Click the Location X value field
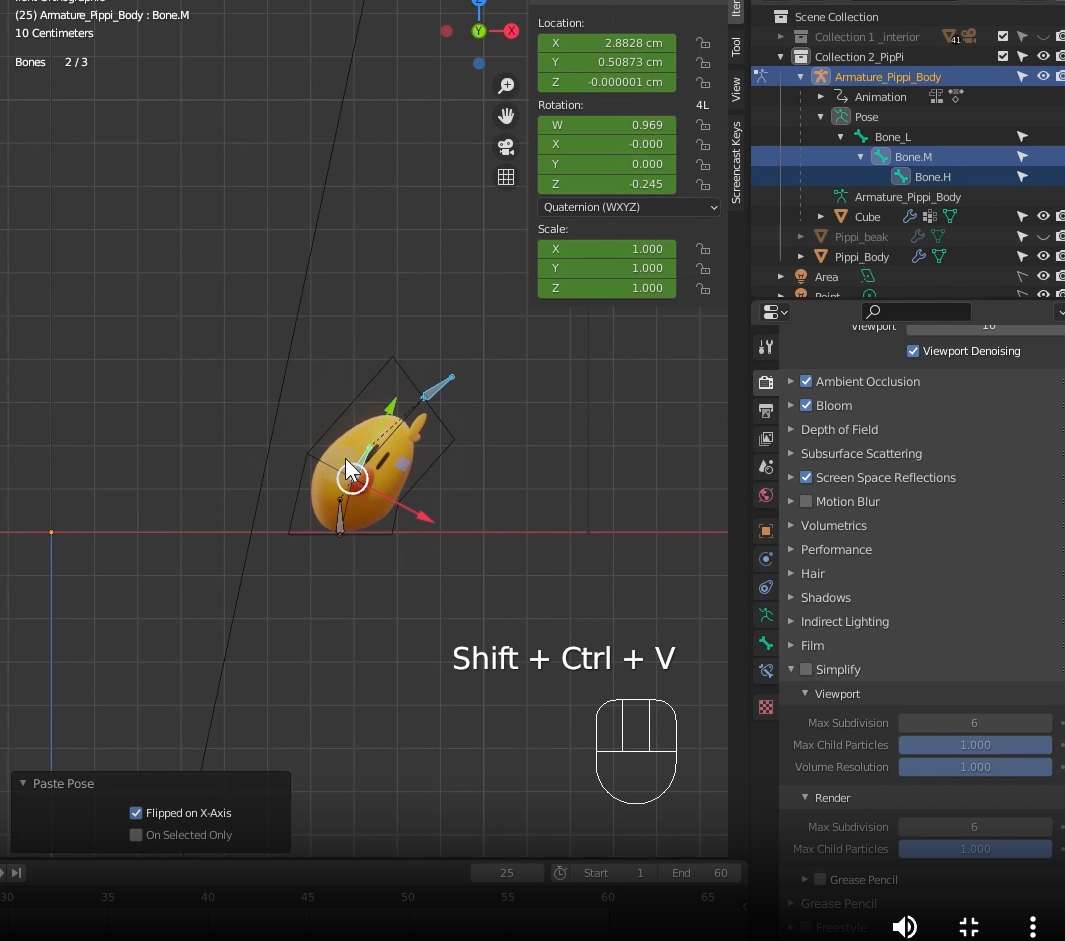1065x941 pixels. pyautogui.click(x=607, y=43)
